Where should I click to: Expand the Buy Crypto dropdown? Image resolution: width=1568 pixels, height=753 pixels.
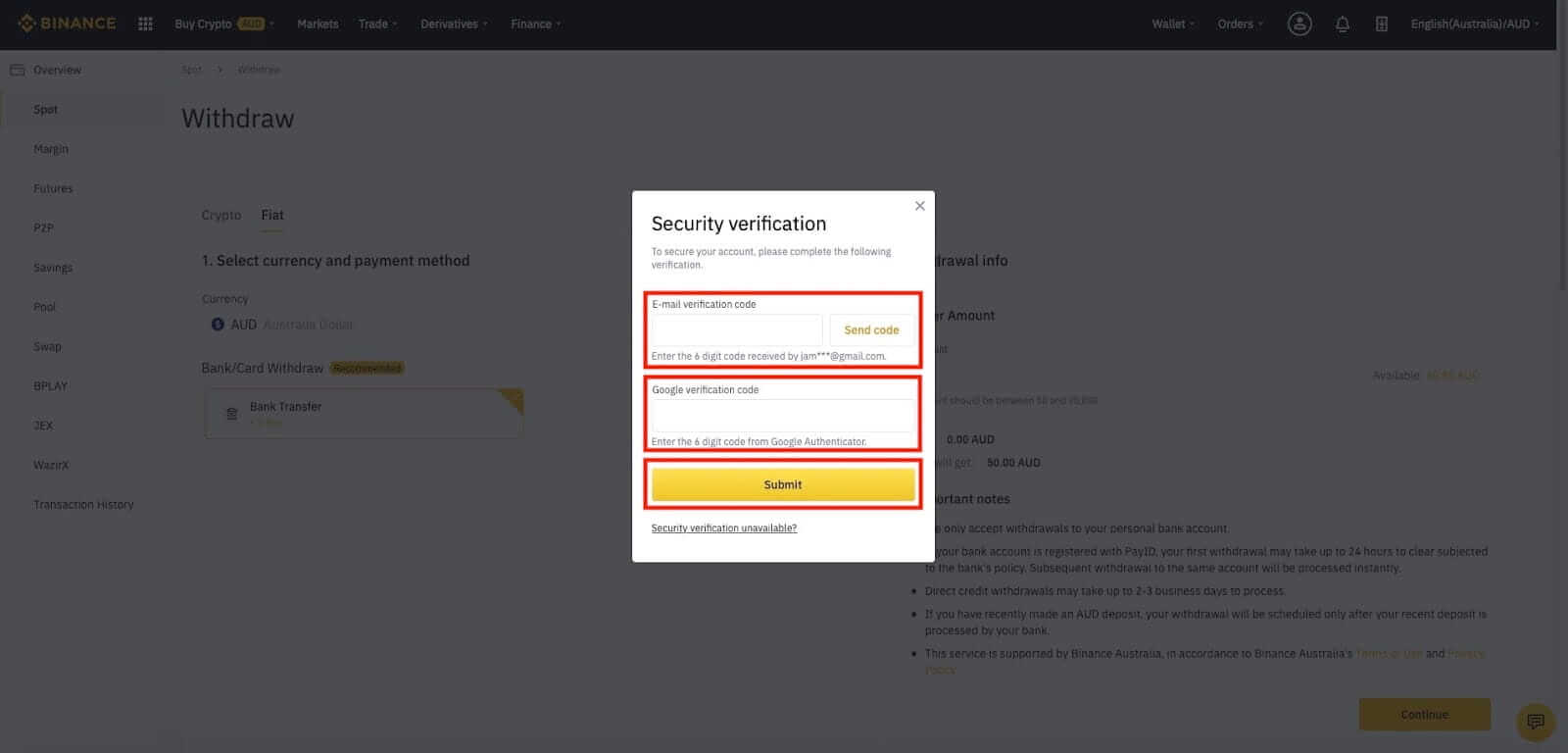click(224, 24)
